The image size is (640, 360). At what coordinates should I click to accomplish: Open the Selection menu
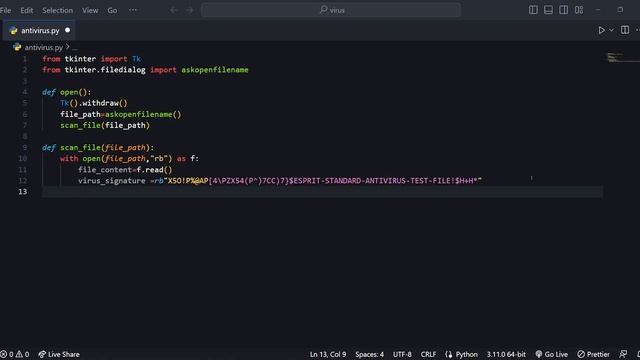58,10
